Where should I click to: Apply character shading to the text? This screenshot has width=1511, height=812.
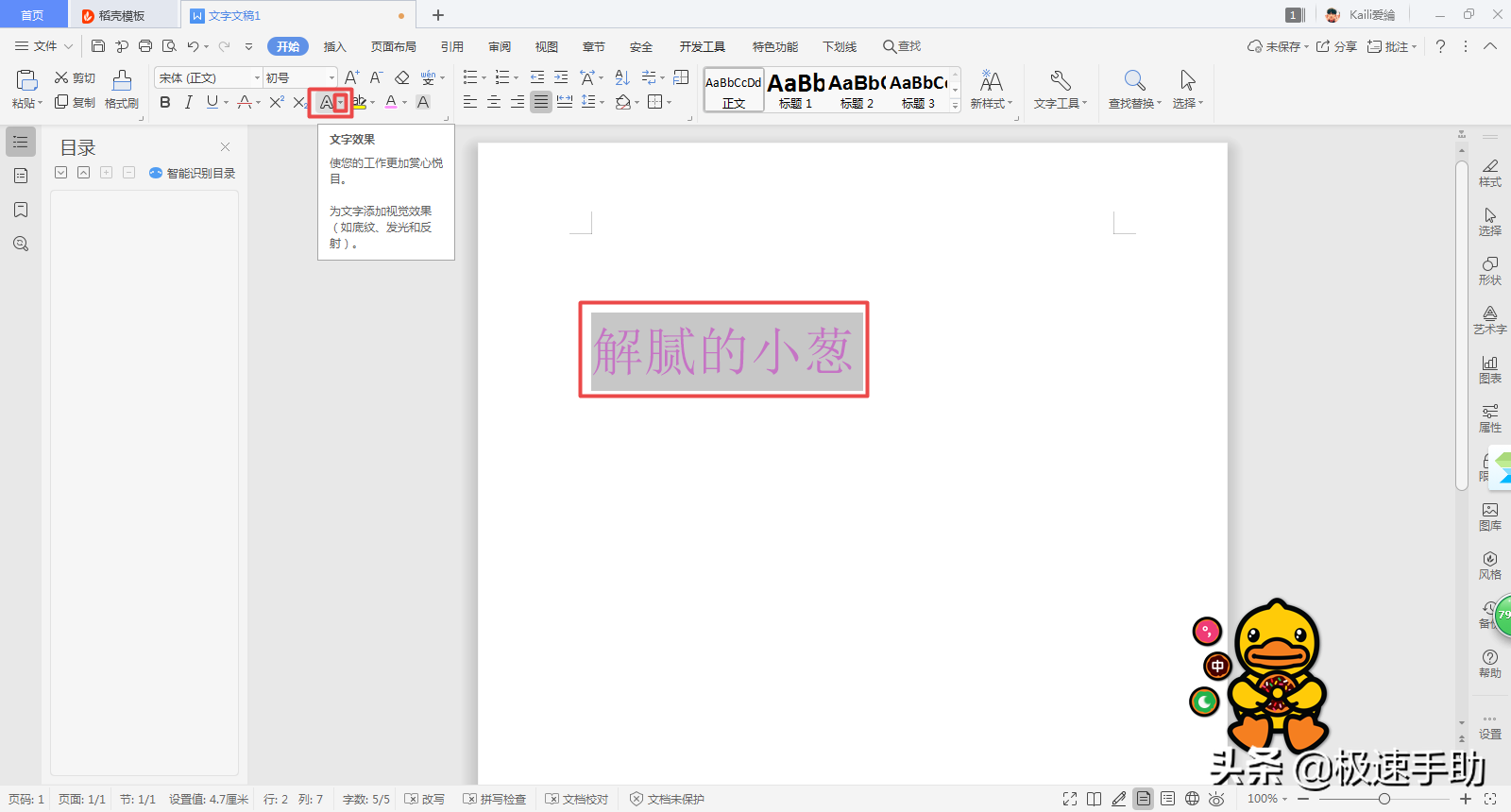423,102
